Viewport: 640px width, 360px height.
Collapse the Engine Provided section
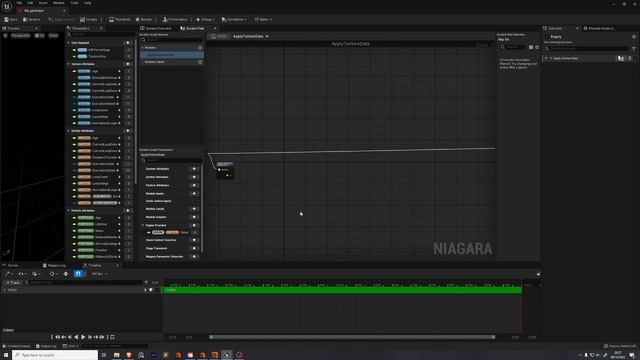(143, 225)
